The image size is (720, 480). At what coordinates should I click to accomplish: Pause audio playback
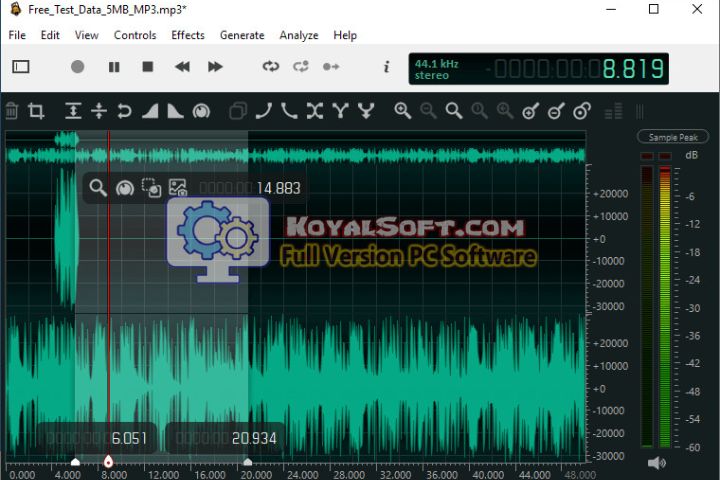click(114, 67)
